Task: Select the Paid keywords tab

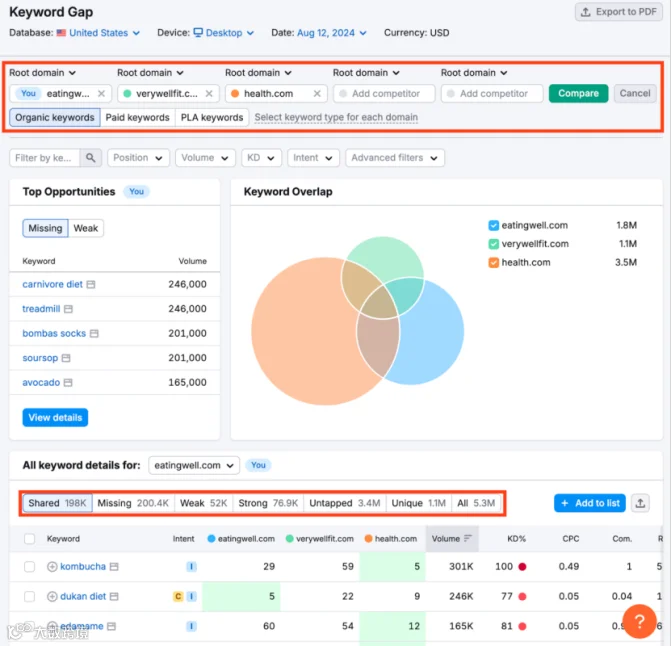Action: (x=137, y=118)
